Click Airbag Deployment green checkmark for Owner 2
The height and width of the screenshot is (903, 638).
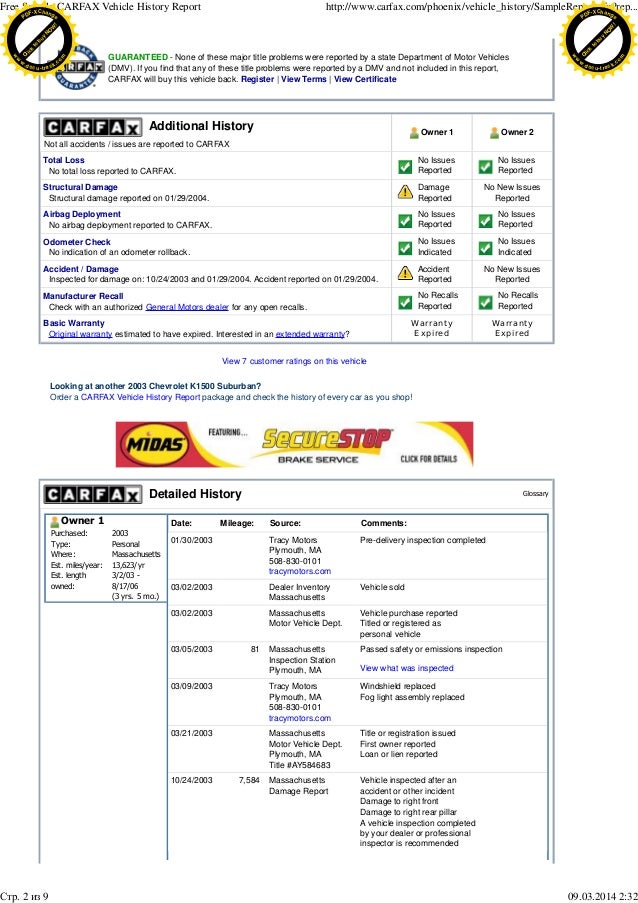(x=485, y=220)
